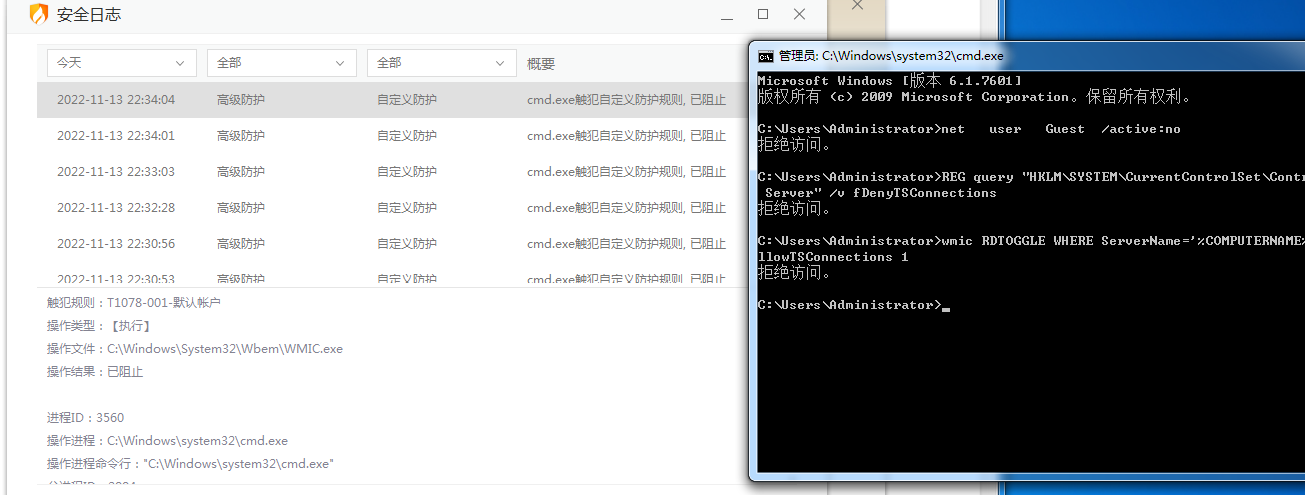This screenshot has width=1305, height=495.
Task: Click the 操作类型【执行】detail line
Action: 99,325
